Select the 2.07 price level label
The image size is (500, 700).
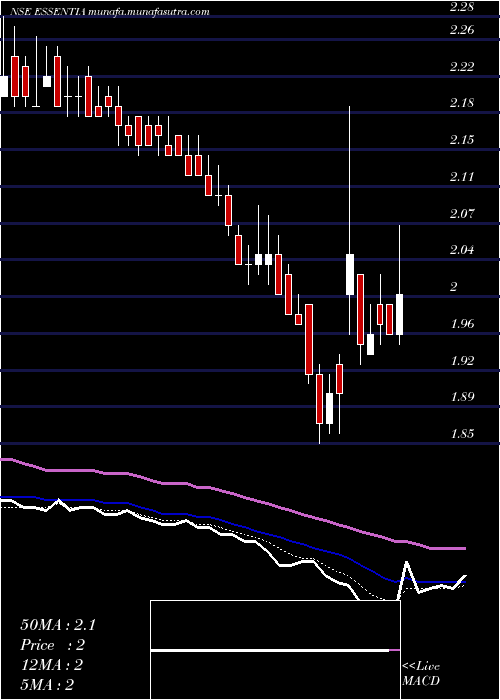[462, 213]
